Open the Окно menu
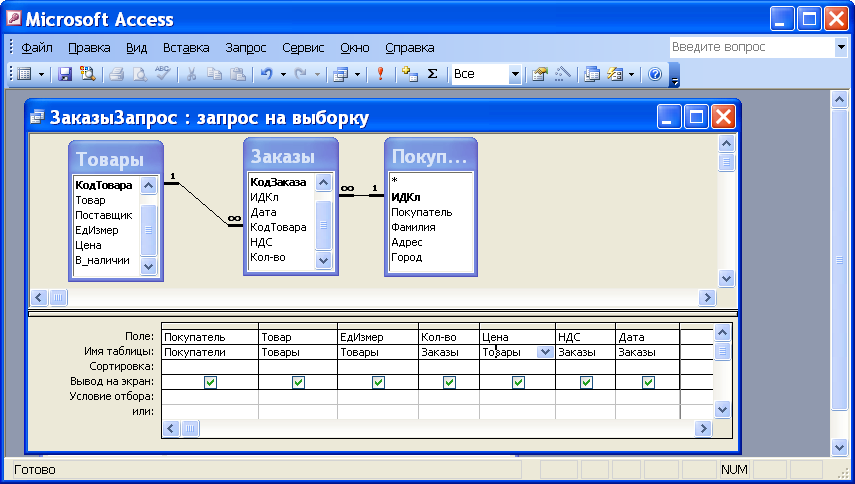The height and width of the screenshot is (484, 855). (354, 48)
